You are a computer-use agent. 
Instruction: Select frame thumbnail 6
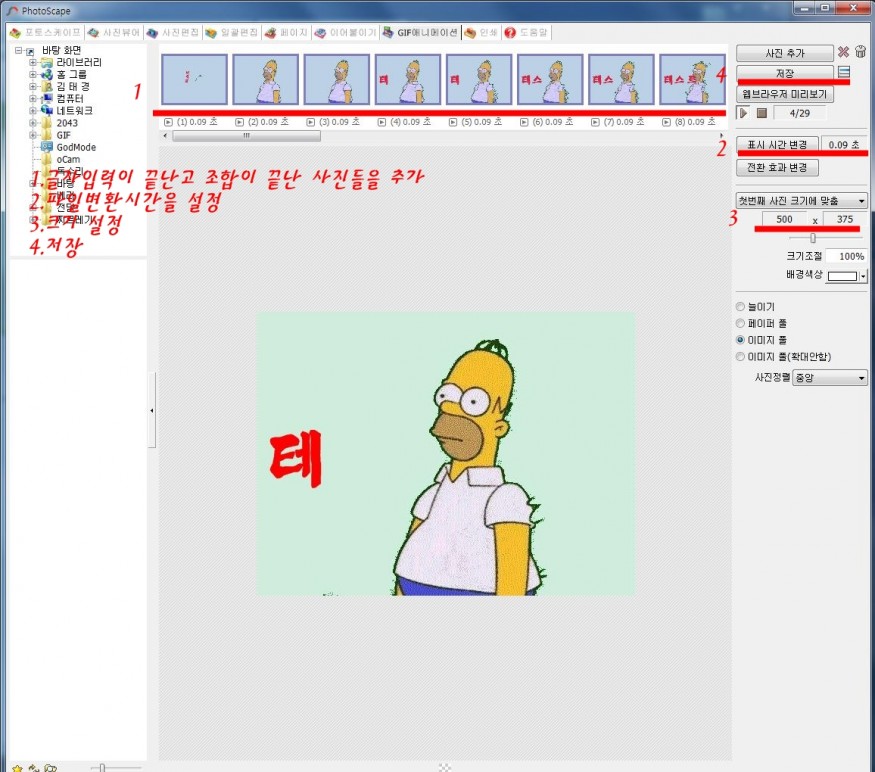pyautogui.click(x=550, y=79)
